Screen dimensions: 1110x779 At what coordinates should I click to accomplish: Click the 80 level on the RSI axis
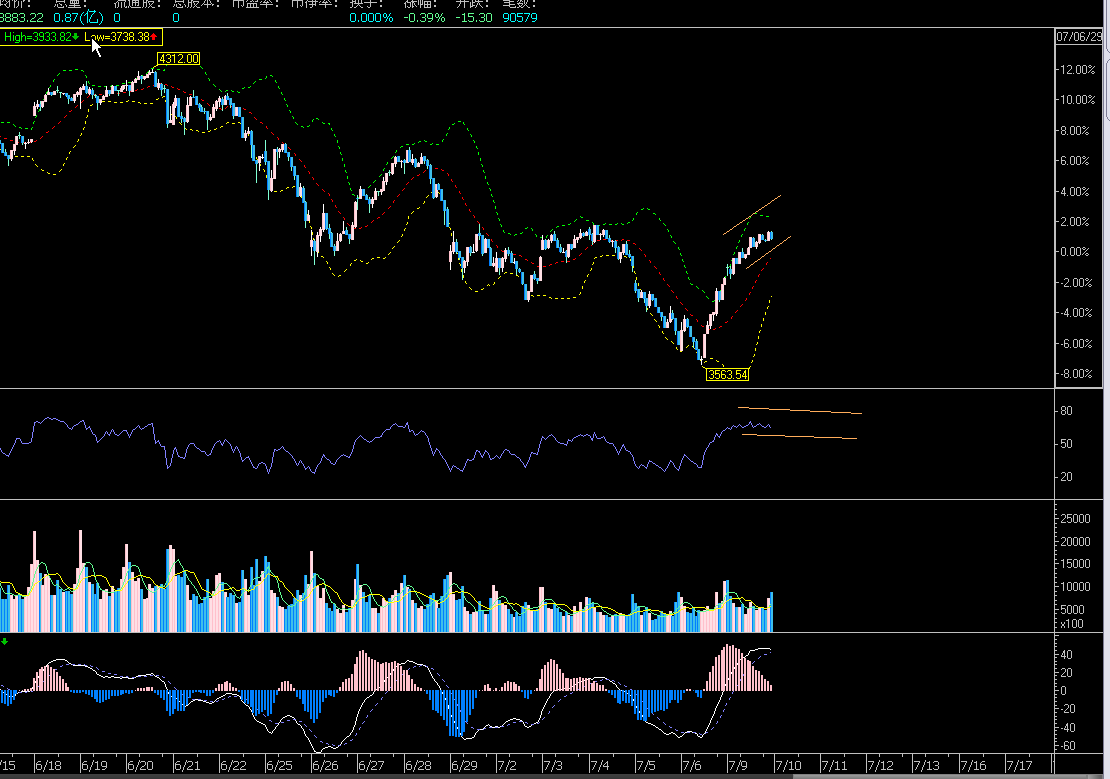click(1066, 411)
